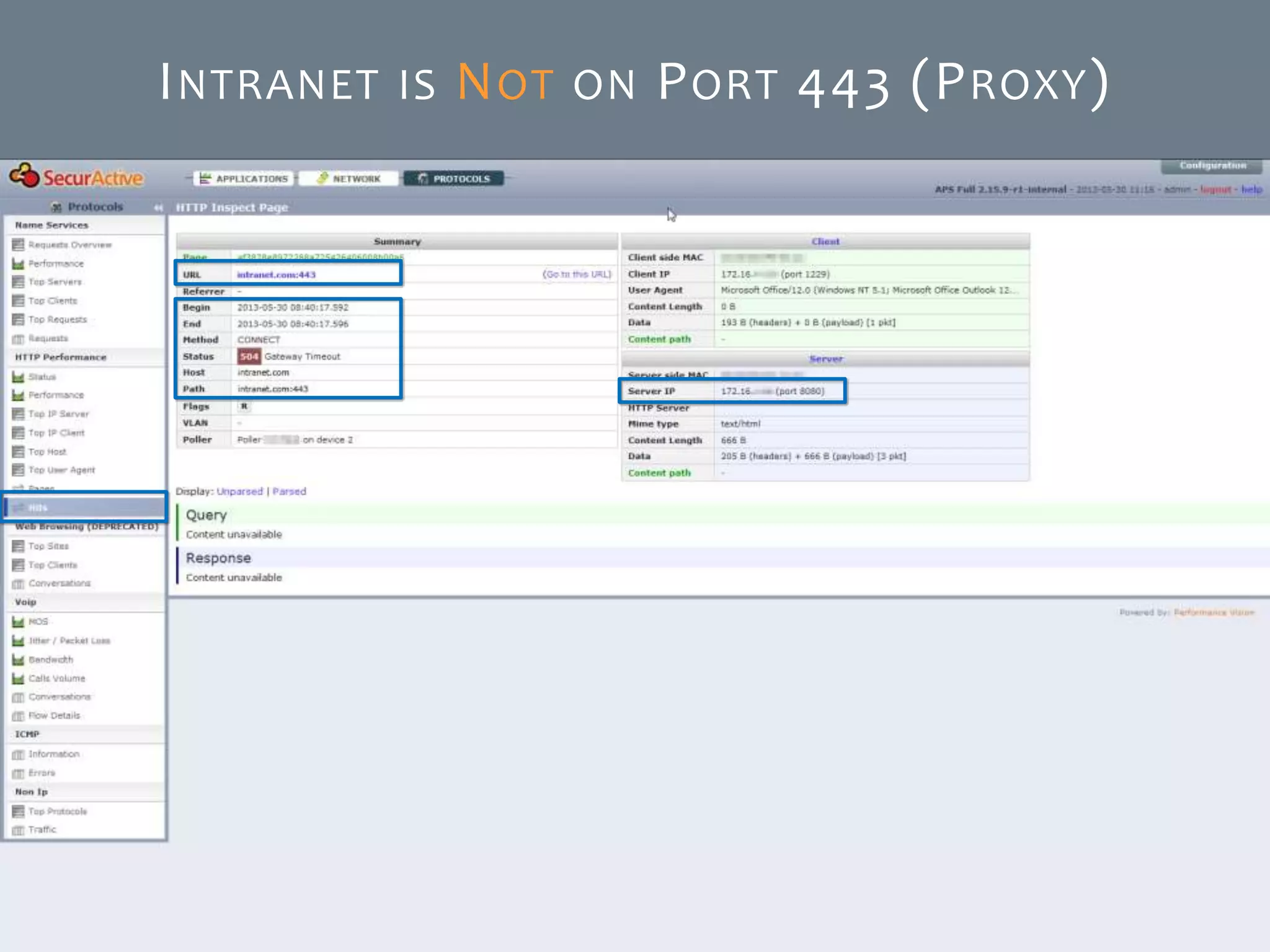Viewport: 1270px width, 952px height.
Task: Click the Voip Conversations table icon
Action: tap(18, 697)
